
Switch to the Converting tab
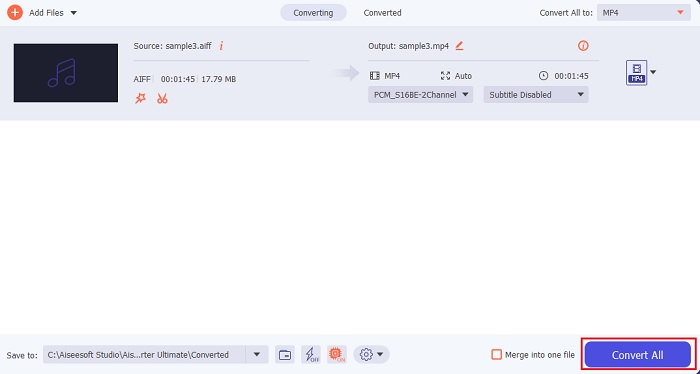tap(313, 13)
